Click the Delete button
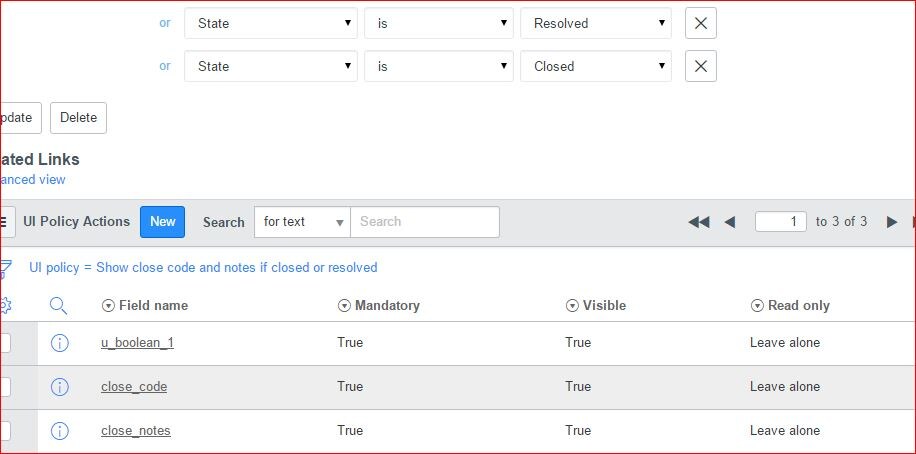Screen dimensions: 916x454 point(78,117)
